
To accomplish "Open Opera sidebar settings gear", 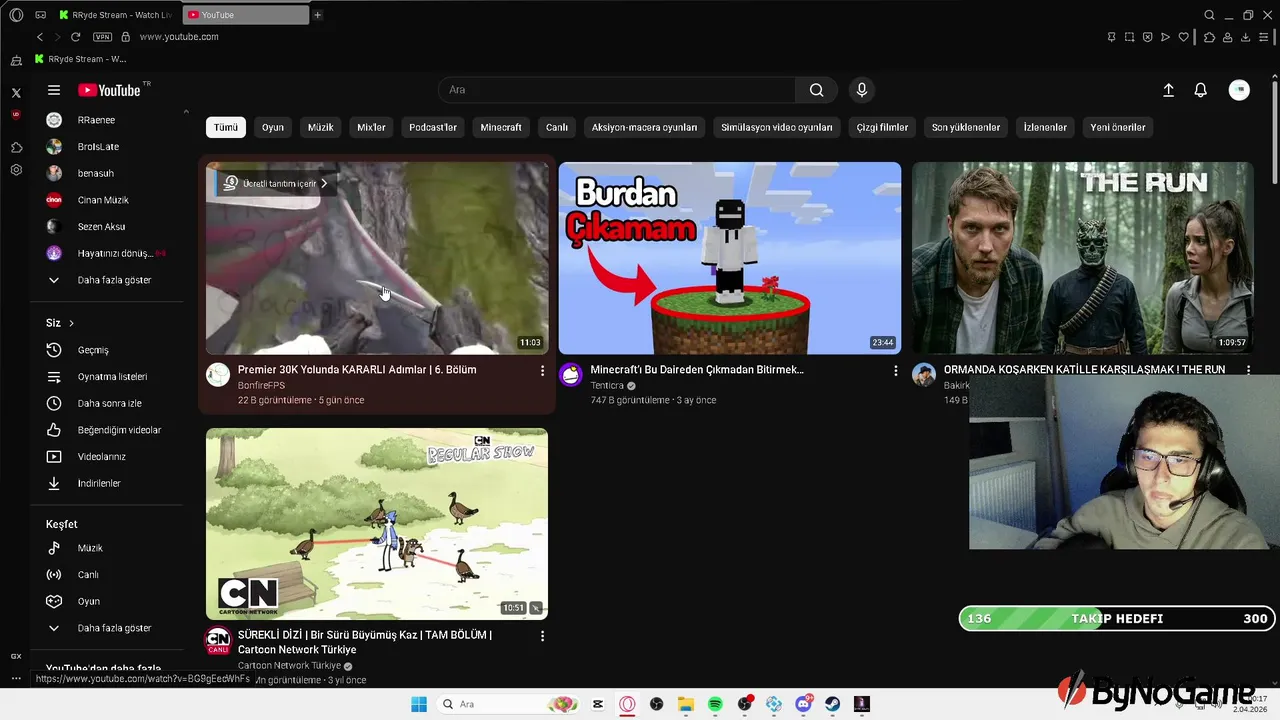I will point(16,170).
